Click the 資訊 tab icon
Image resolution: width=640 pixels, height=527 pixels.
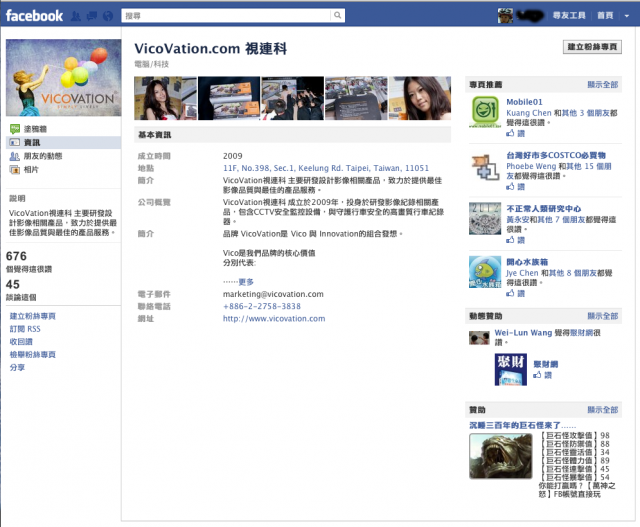[15, 142]
